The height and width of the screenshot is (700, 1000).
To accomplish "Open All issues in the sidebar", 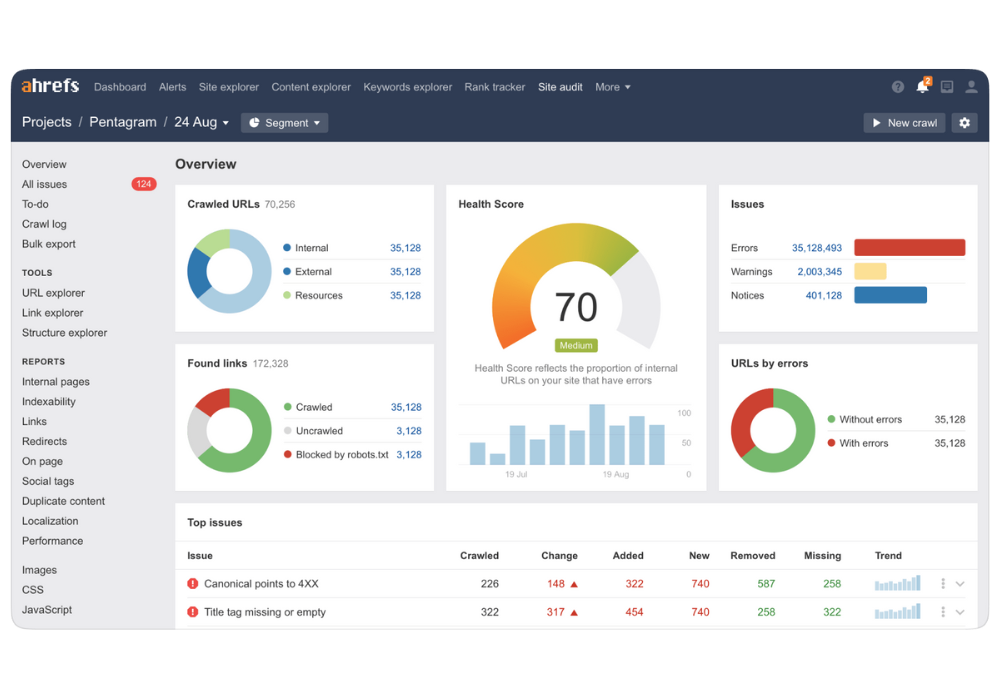I will (45, 184).
